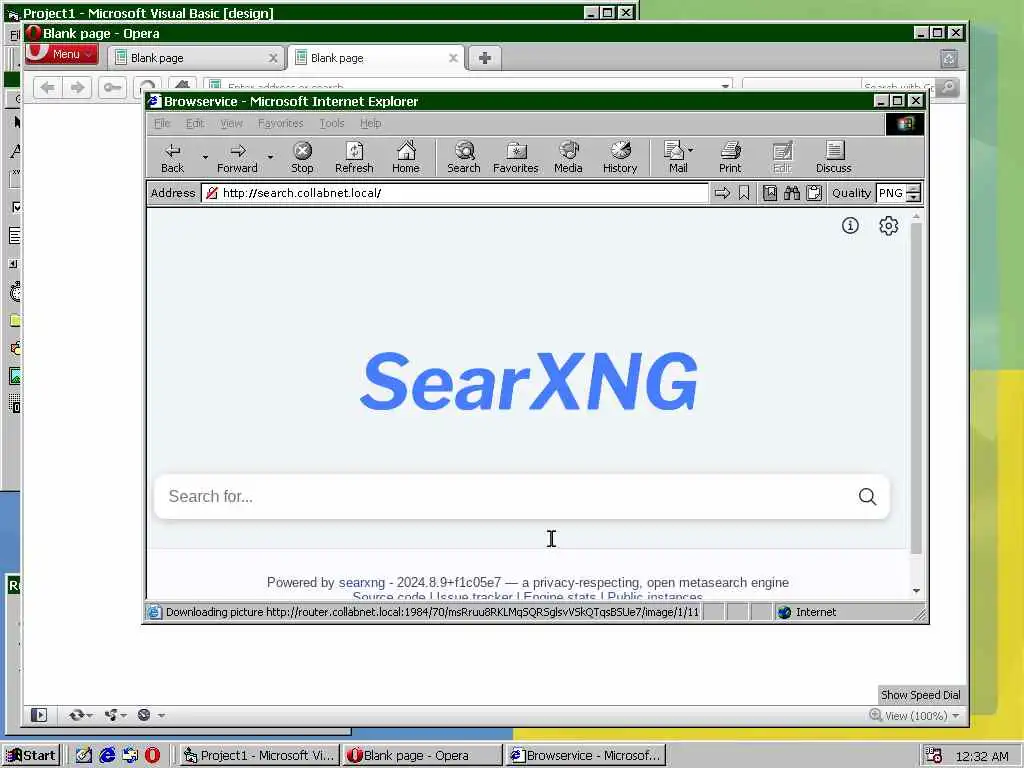Follow the searxng link in footer
This screenshot has height=768, width=1024.
[362, 583]
